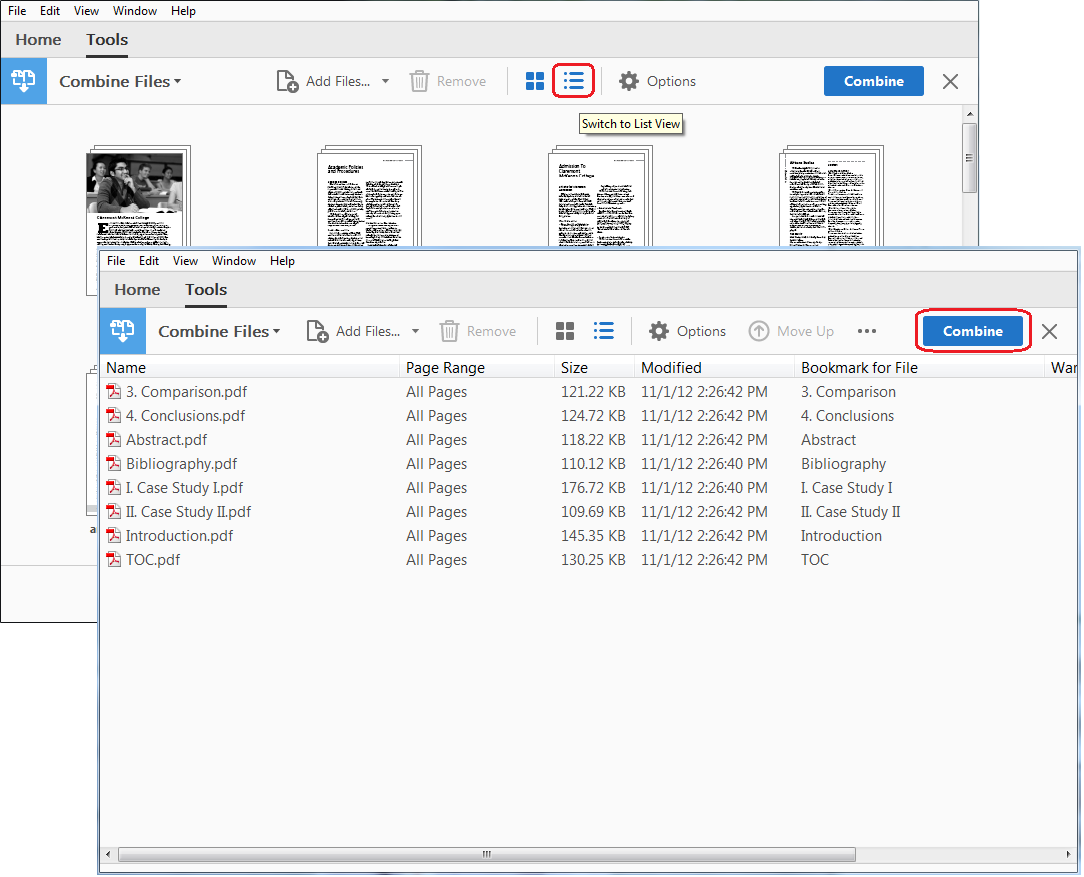Click Add Files icon in front window
Viewport: 1084px width, 877px height.
[x=317, y=331]
